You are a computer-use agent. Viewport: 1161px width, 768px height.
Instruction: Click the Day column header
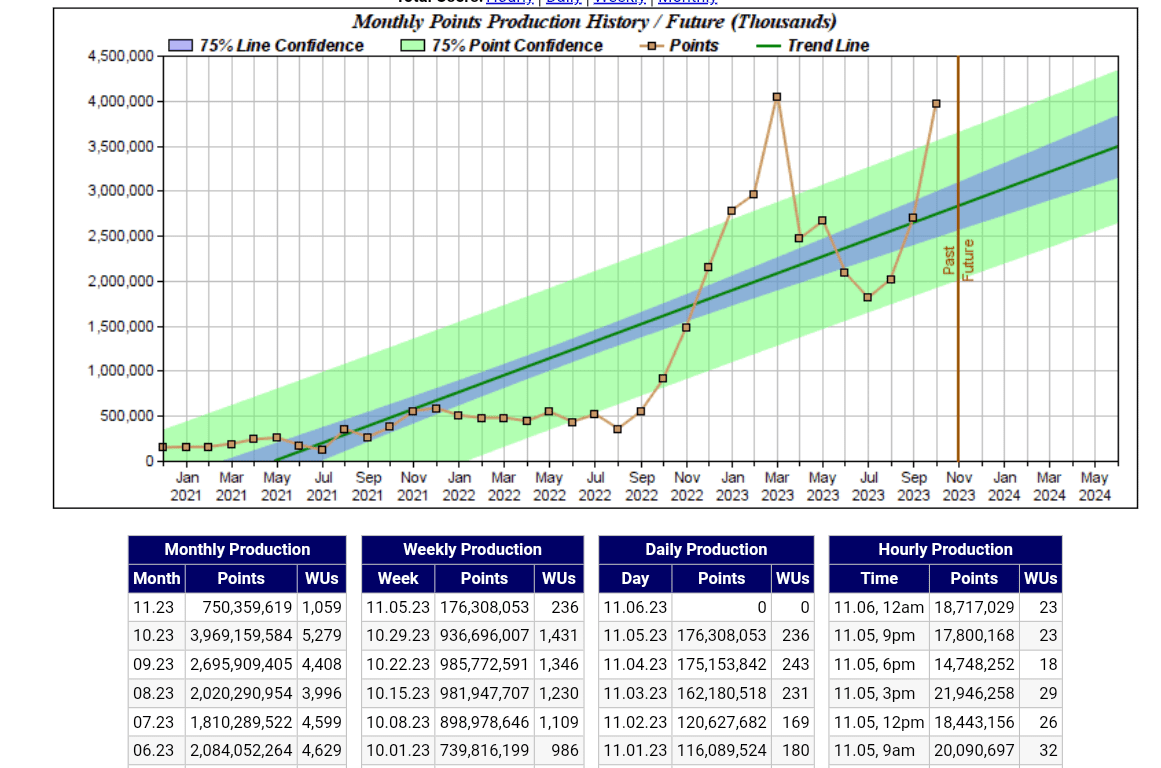click(x=635, y=578)
